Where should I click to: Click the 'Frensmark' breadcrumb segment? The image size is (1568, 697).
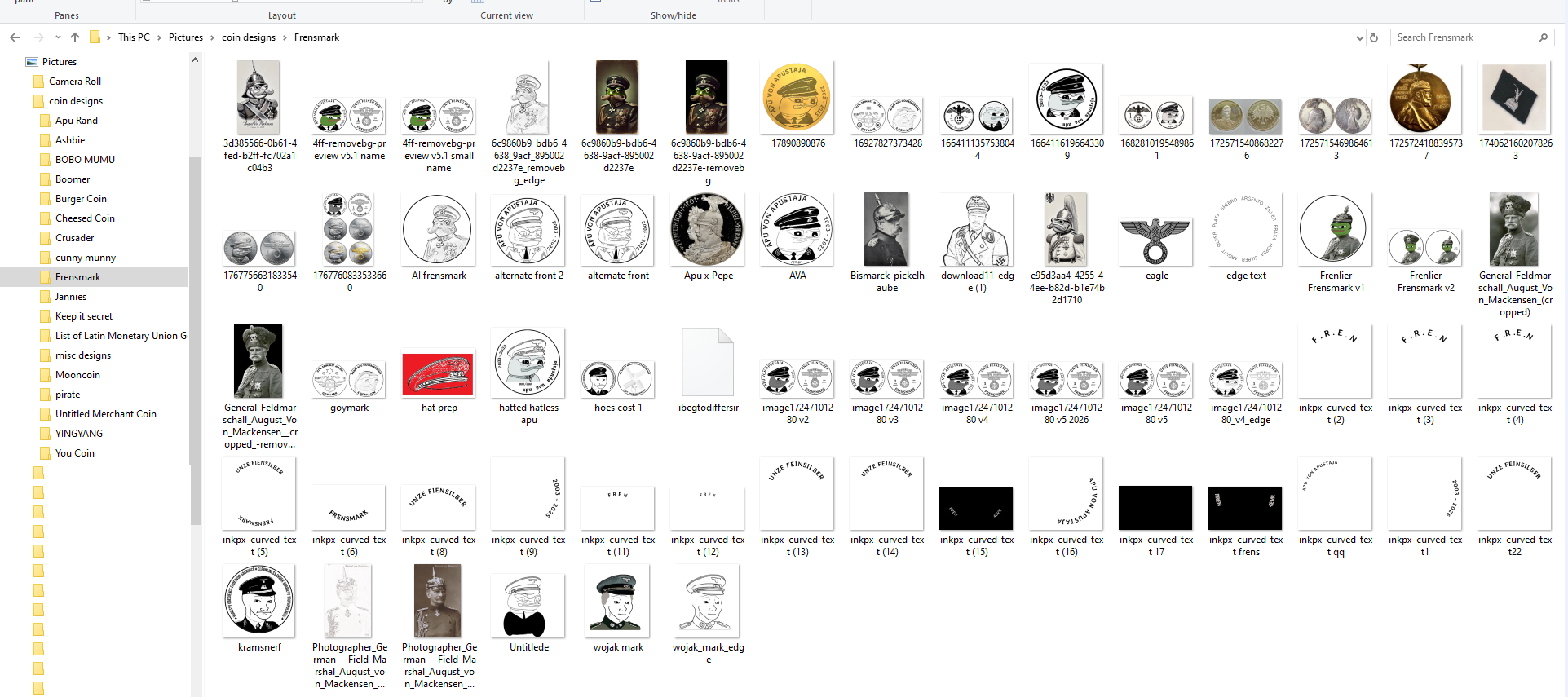pos(316,37)
